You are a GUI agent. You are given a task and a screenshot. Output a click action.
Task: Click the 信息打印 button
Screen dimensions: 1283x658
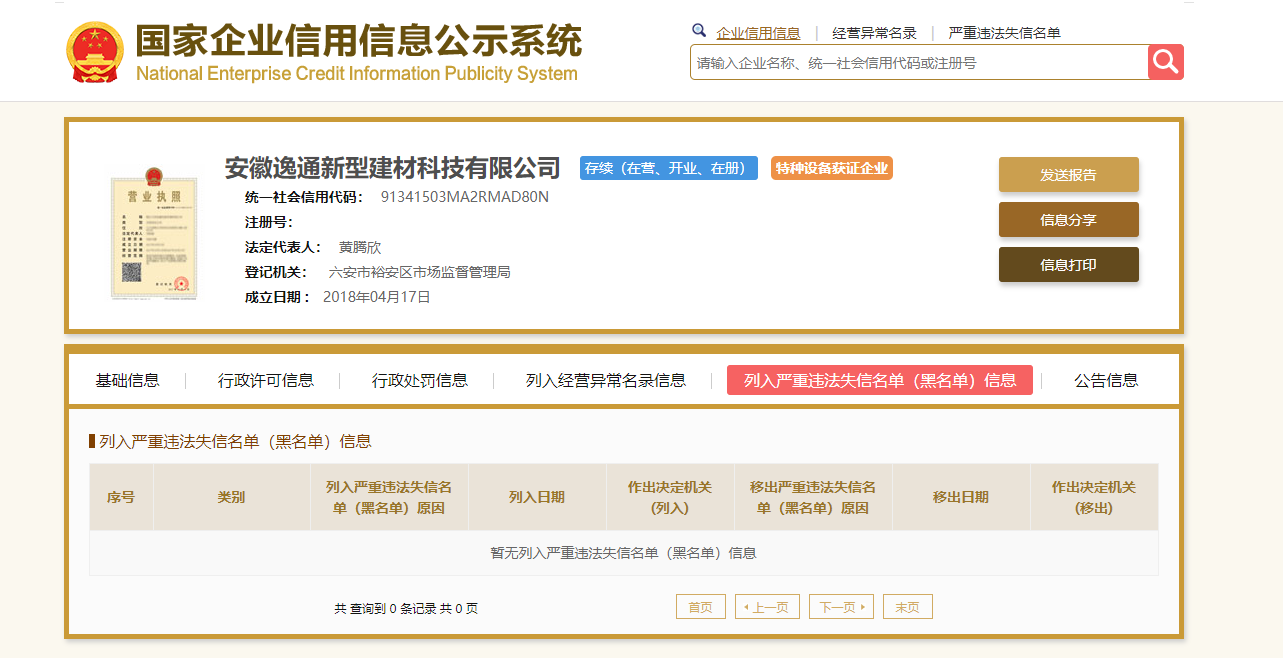pyautogui.click(x=1068, y=264)
